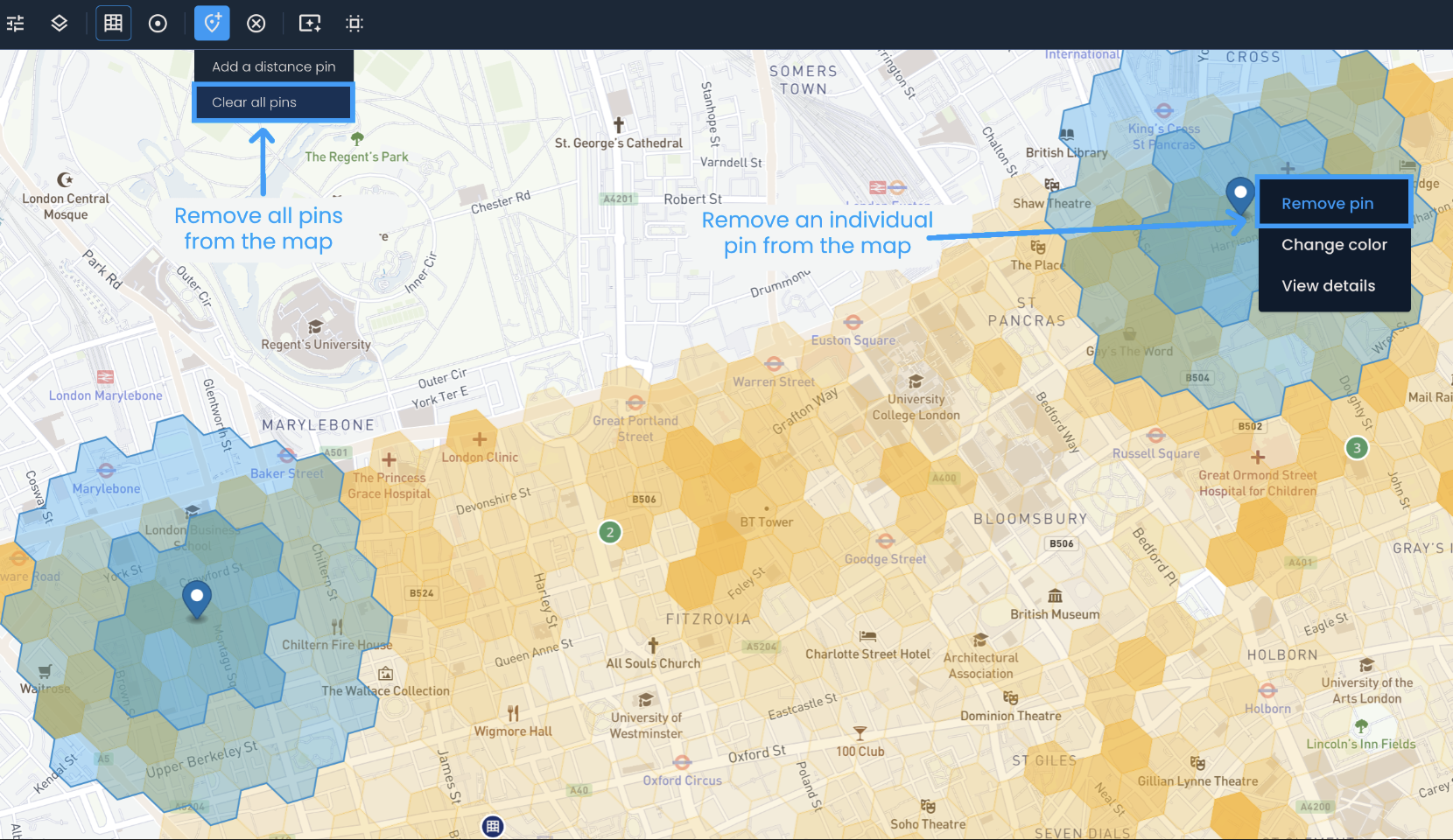Screen dimensions: 1453x840
Task: Select the circle target tool
Action: pyautogui.click(x=158, y=24)
